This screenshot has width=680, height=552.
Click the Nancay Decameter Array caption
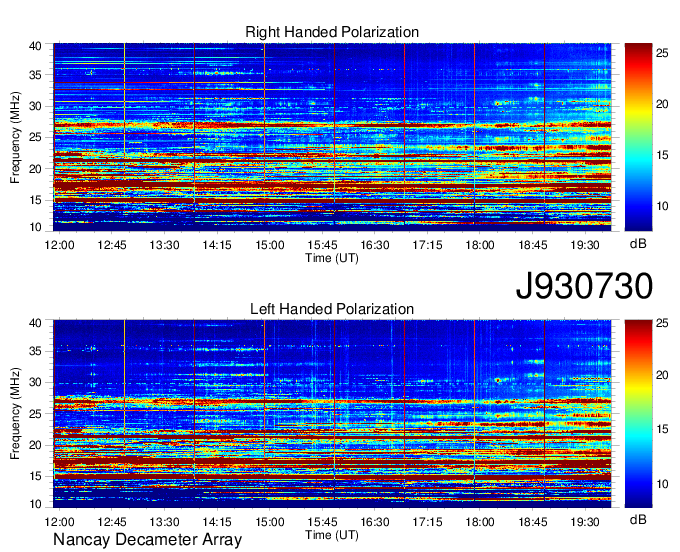pos(147,540)
